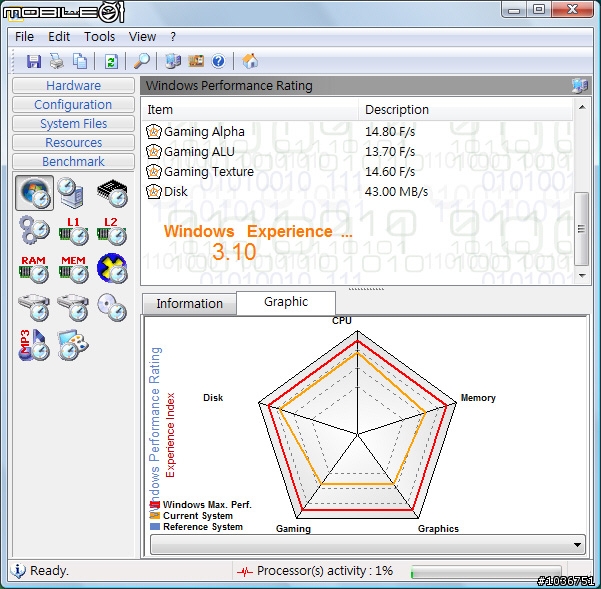
Task: Click the results list scrollbar thumb
Action: [582, 229]
